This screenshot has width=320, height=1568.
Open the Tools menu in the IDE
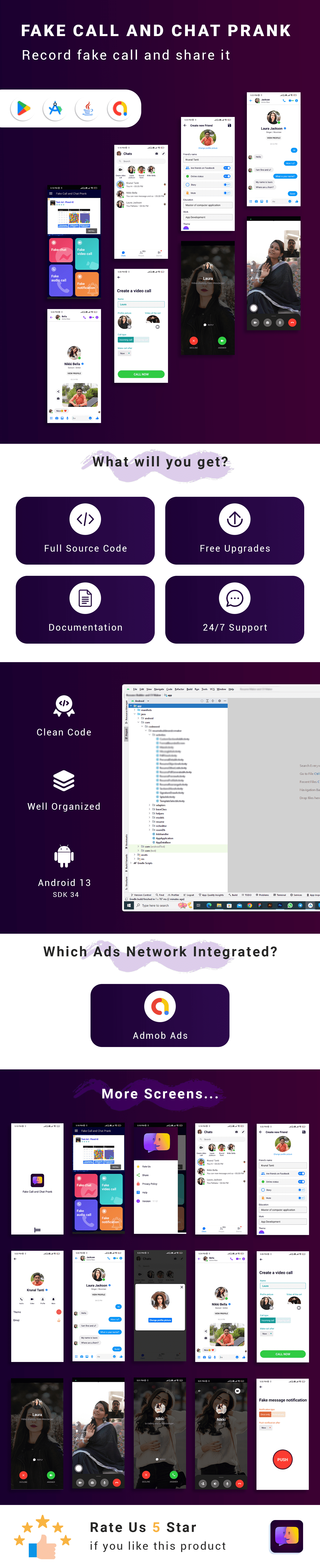[x=205, y=689]
